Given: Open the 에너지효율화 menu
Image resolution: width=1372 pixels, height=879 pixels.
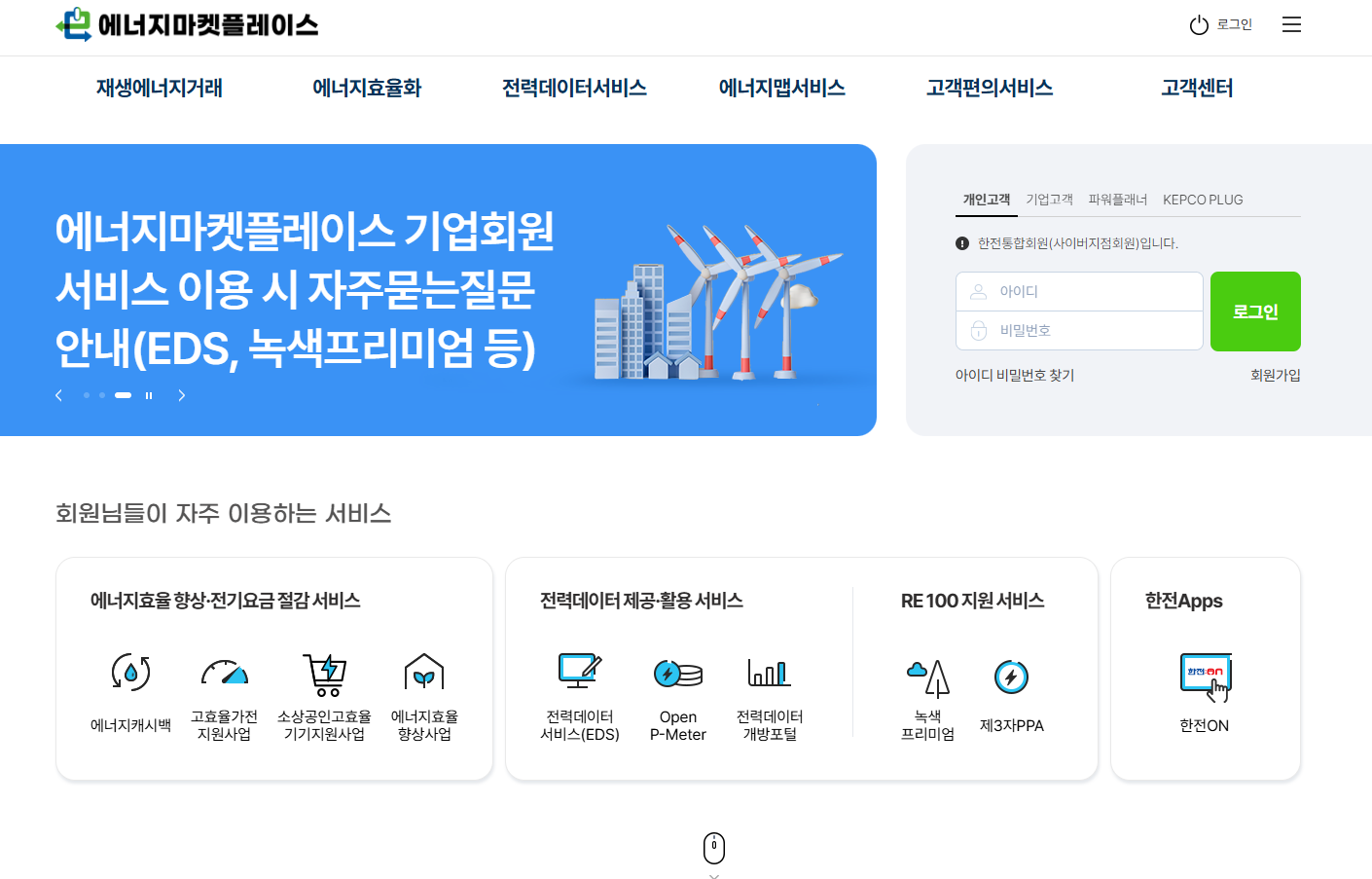Looking at the screenshot, I should 367,88.
